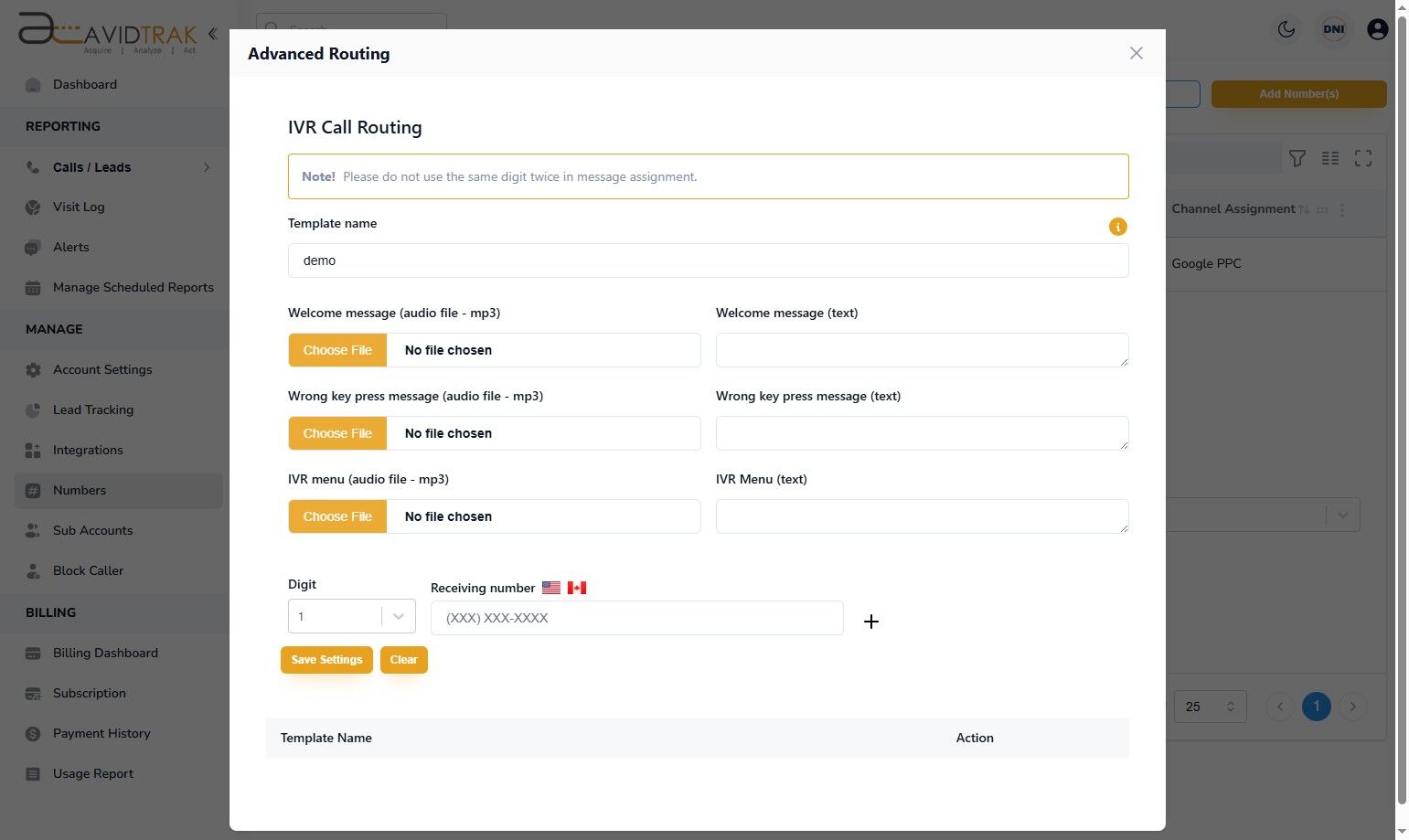Open the Sub Accounts menu item
Viewport: 1409px width, 840px height.
[92, 530]
